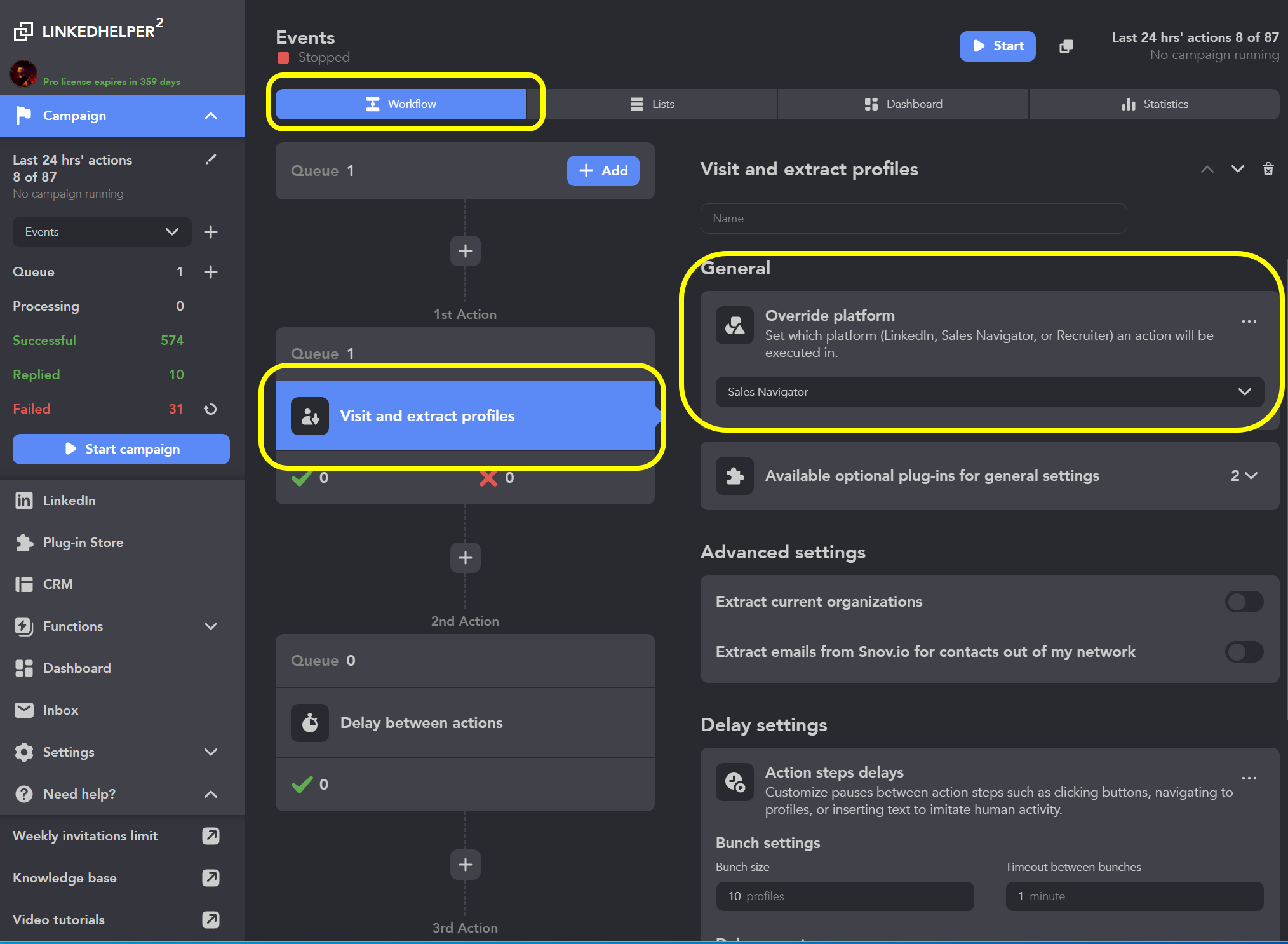Insert action before 1st Action plus
Screen dimensions: 1288x944
coord(466,251)
